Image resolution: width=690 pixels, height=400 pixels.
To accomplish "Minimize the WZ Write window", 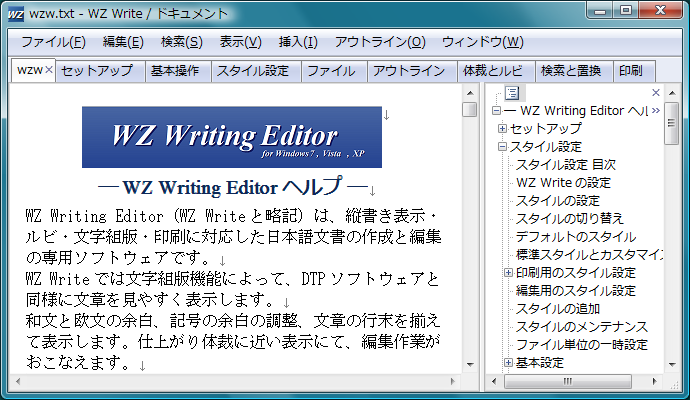I will (x=600, y=10).
